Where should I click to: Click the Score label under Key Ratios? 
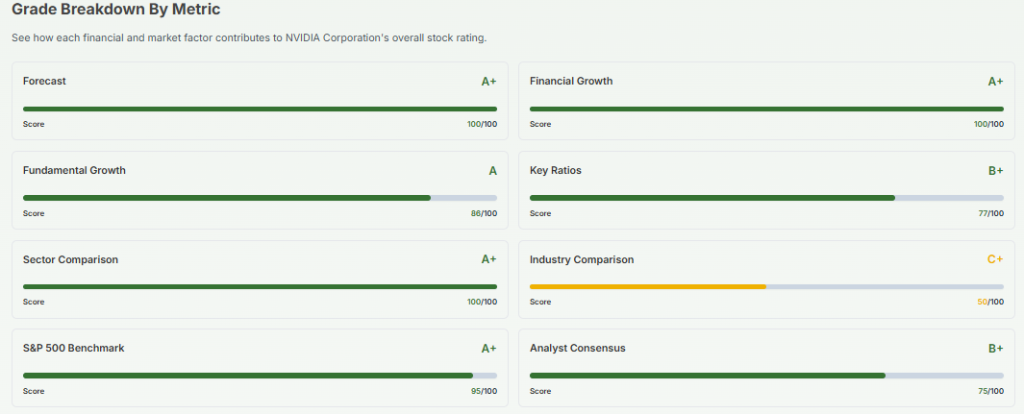pos(540,214)
